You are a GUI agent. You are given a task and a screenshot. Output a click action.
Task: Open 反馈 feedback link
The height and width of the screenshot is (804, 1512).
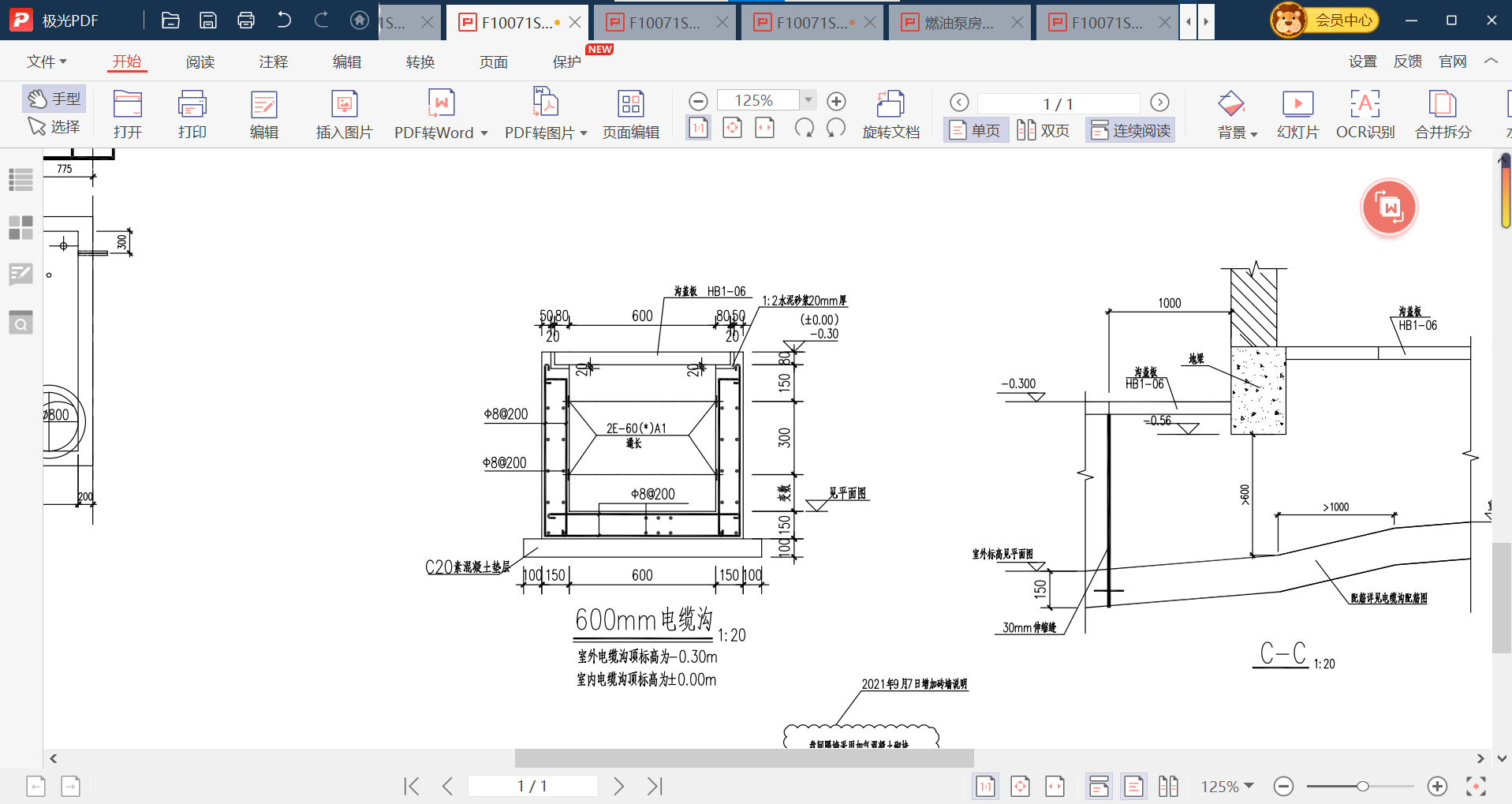click(x=1408, y=62)
